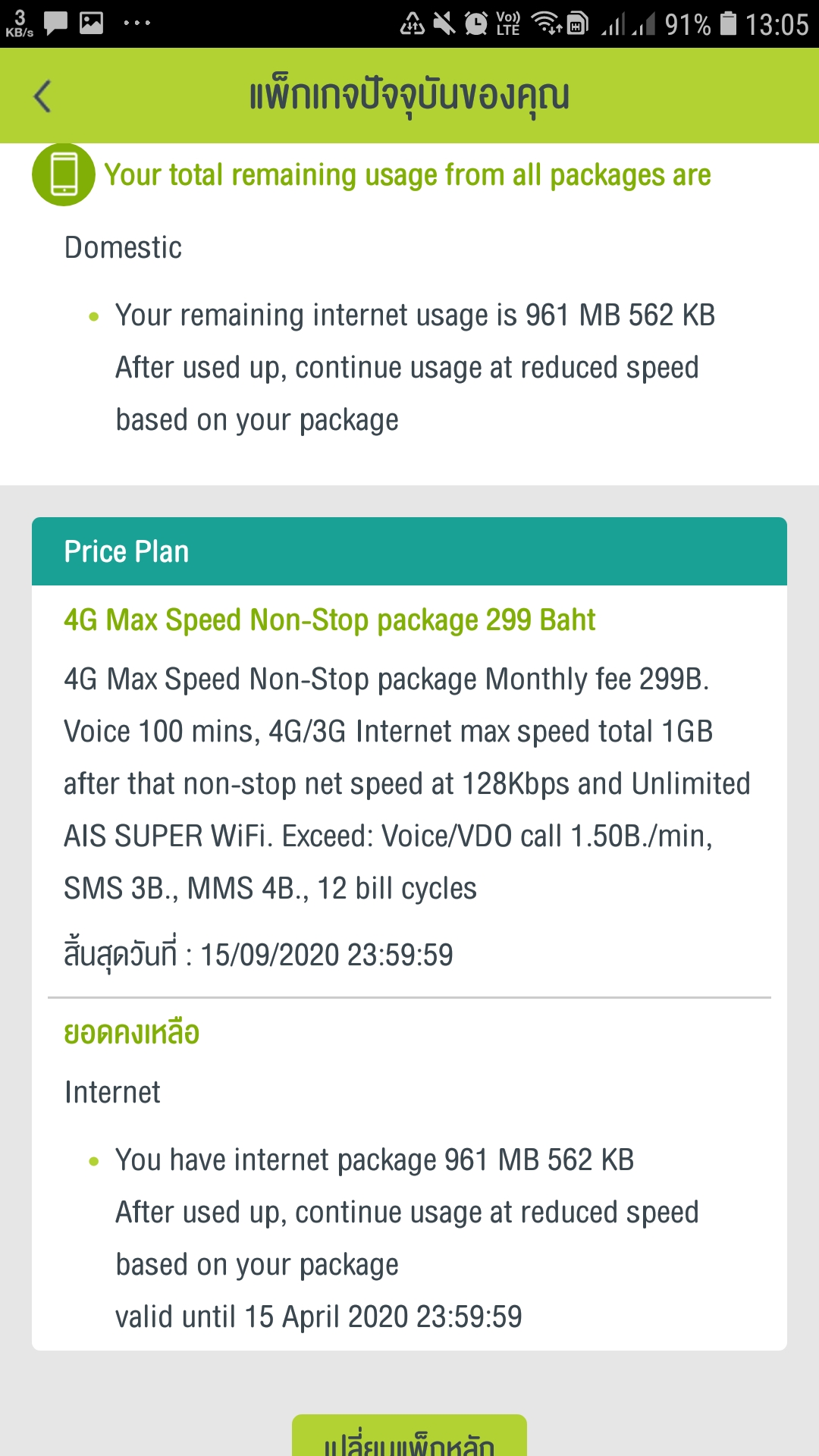Tap the battery icon in status bar
This screenshot has height=1456, width=819.
[x=728, y=23]
